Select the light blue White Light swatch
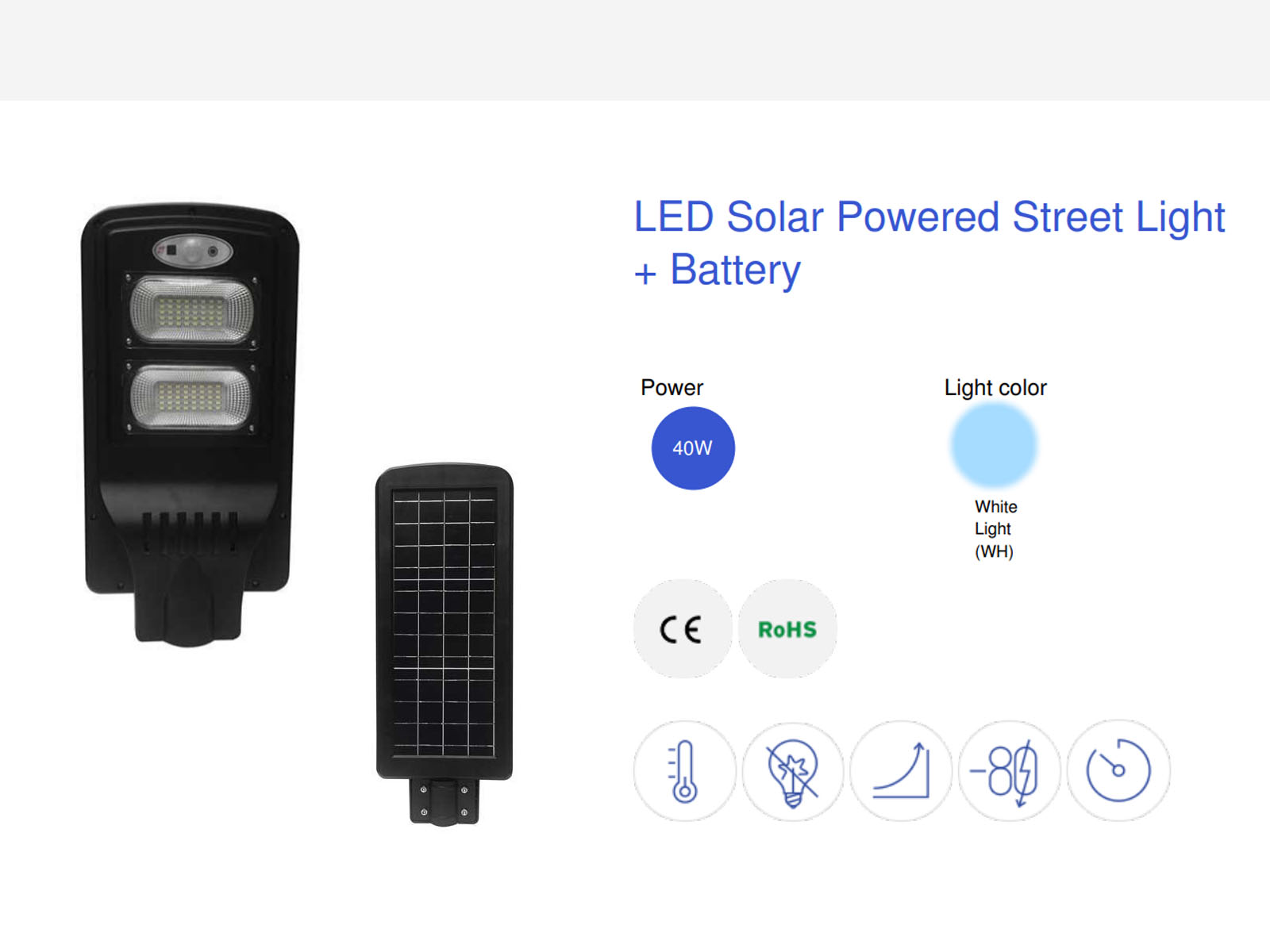The width and height of the screenshot is (1270, 952). pos(994,444)
